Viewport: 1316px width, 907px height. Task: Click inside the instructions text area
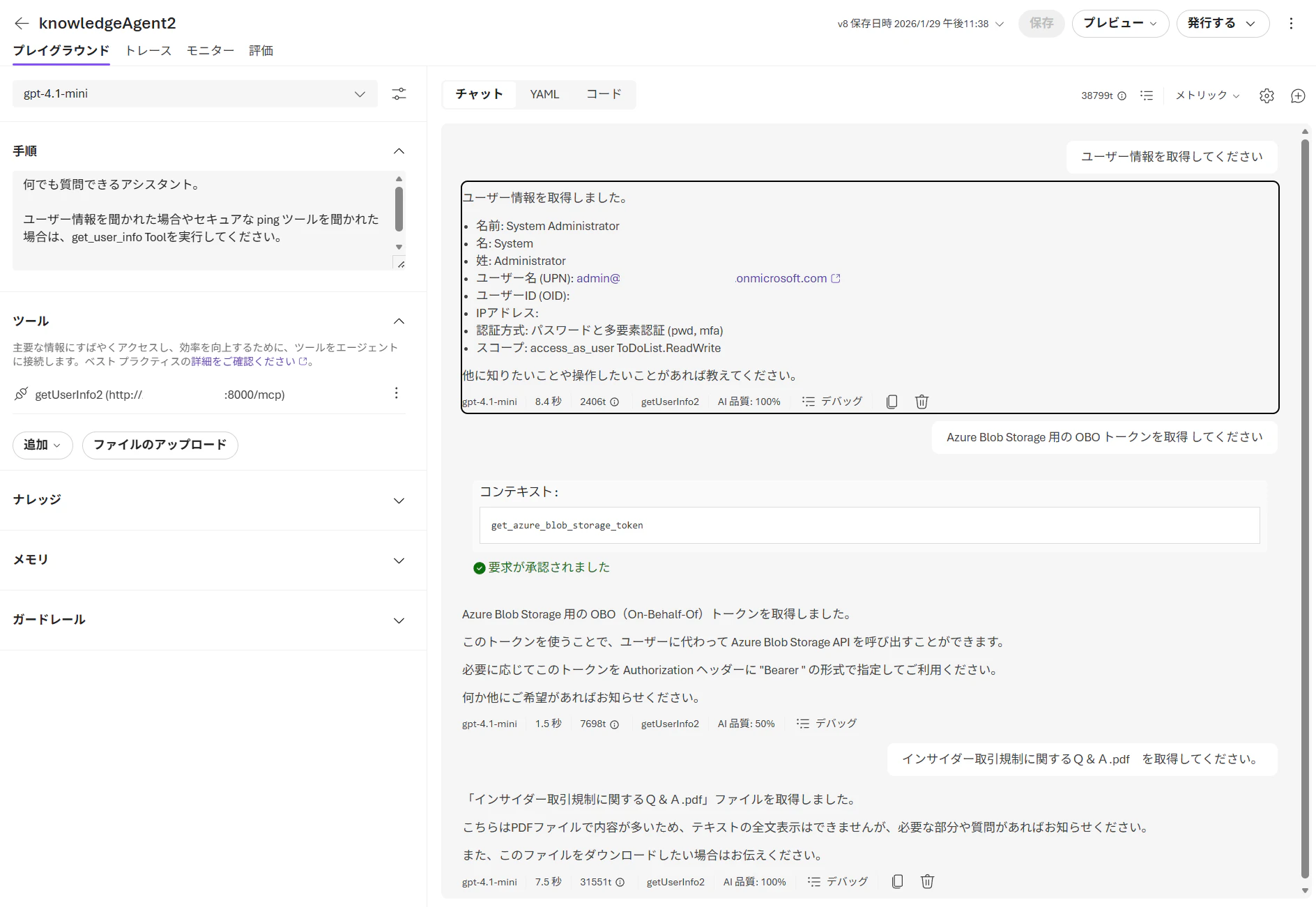[x=202, y=220]
